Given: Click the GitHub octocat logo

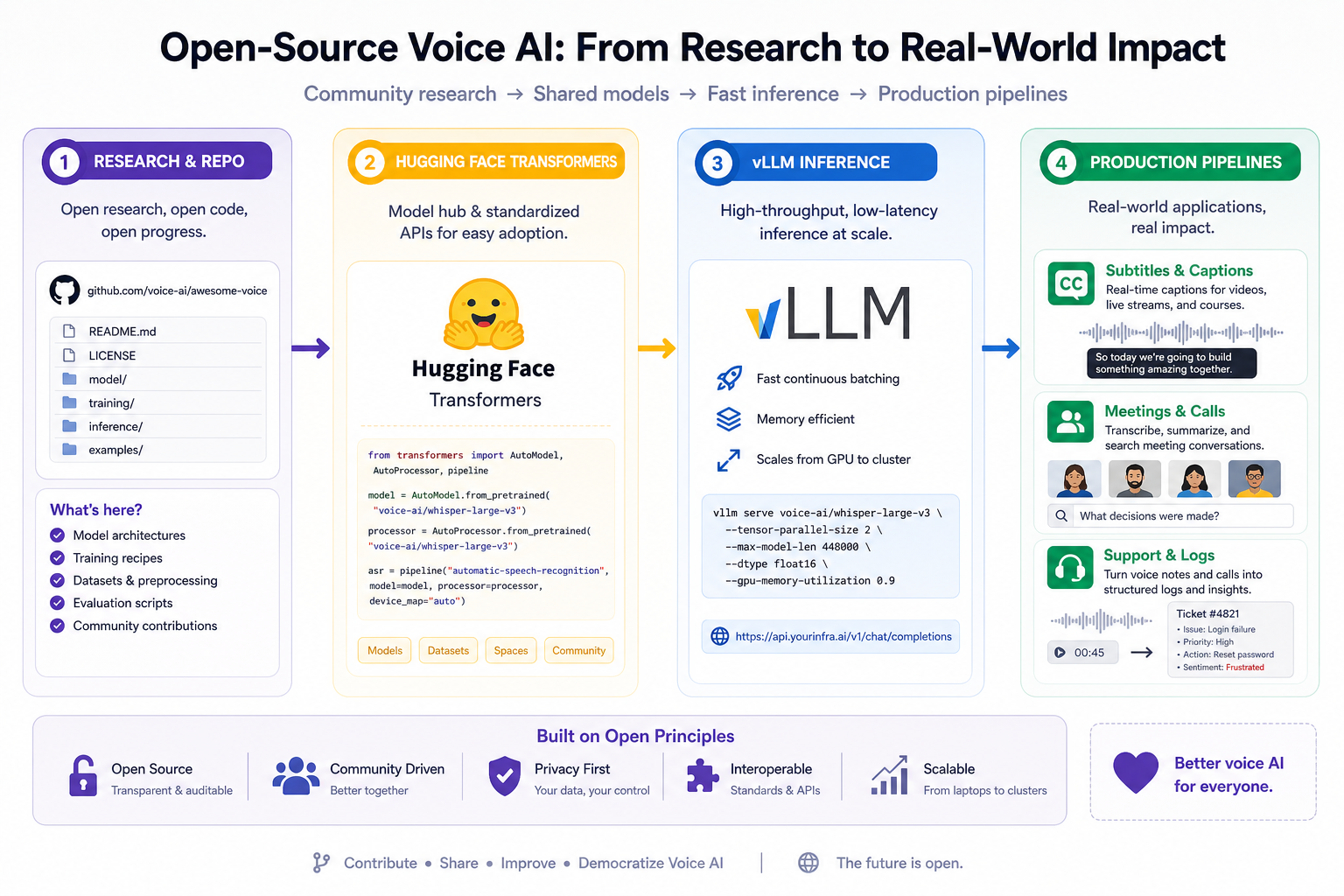Looking at the screenshot, I should 65,290.
